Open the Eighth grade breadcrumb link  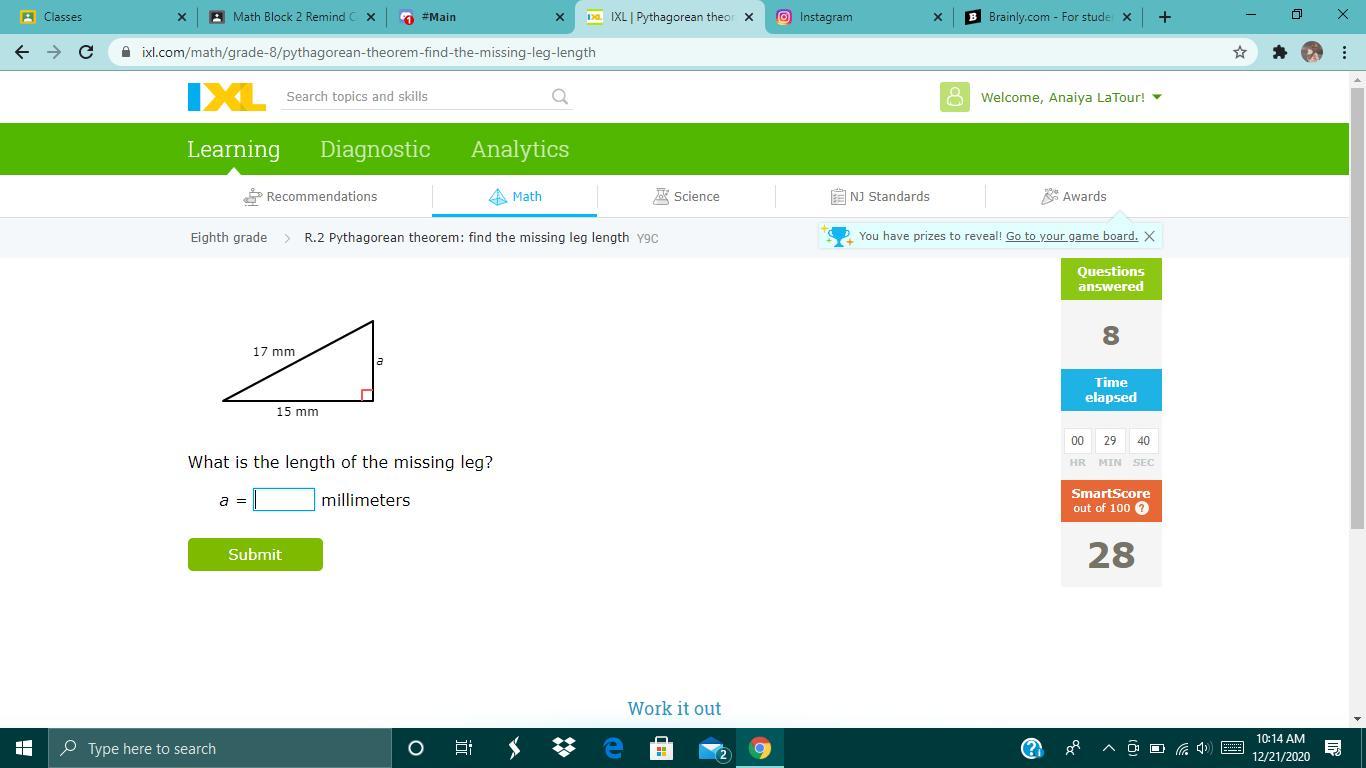tap(229, 238)
